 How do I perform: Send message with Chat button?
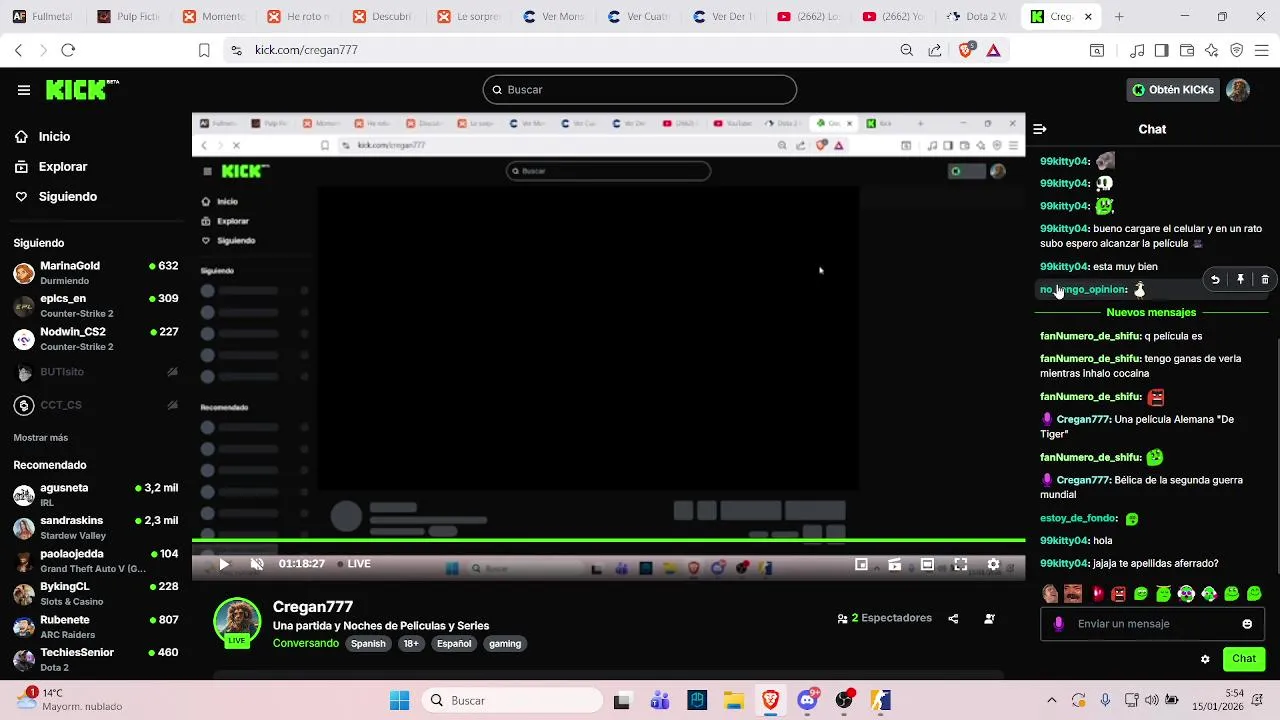pyautogui.click(x=1244, y=659)
